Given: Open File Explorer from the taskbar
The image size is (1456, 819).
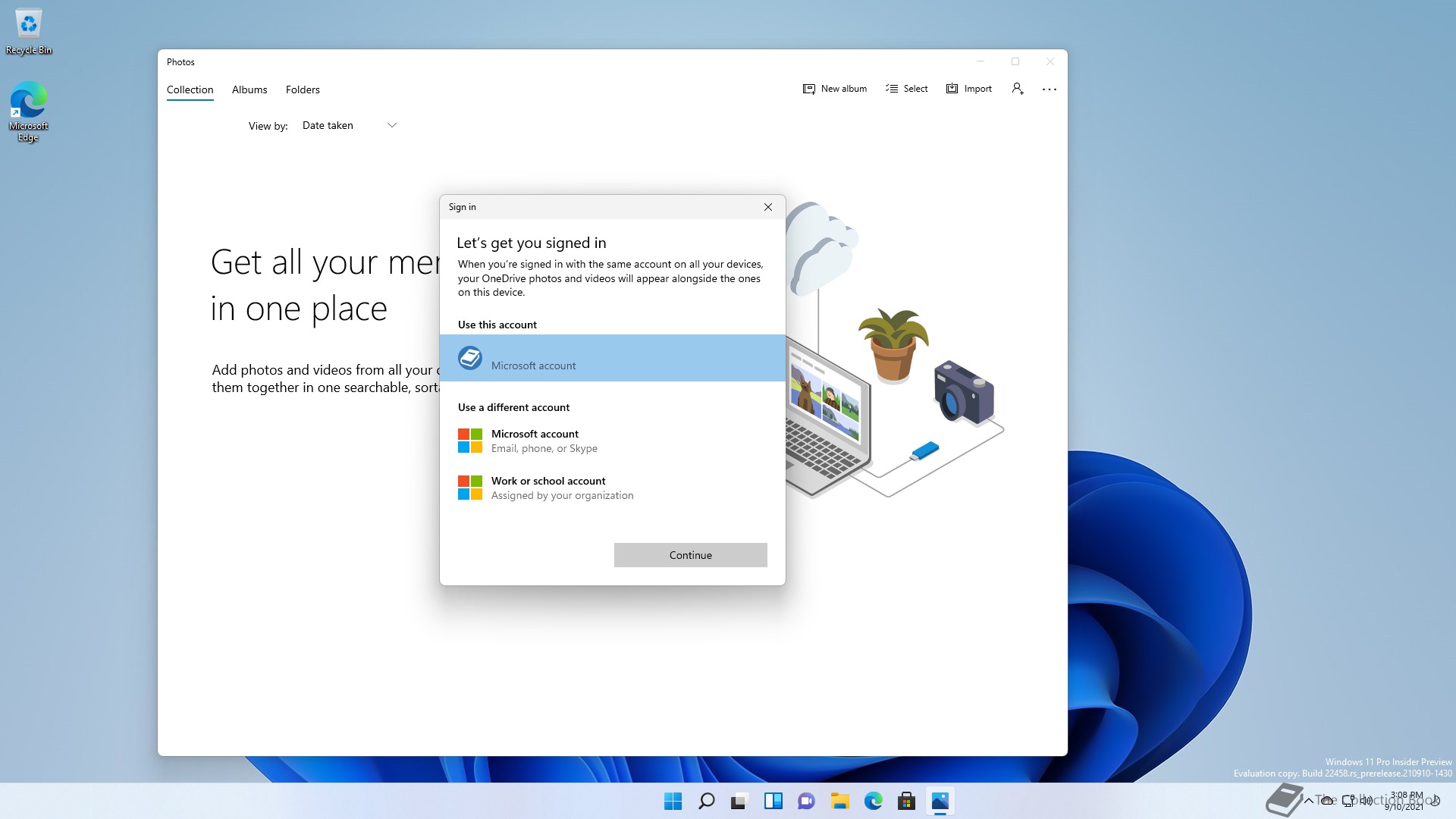Looking at the screenshot, I should (839, 801).
